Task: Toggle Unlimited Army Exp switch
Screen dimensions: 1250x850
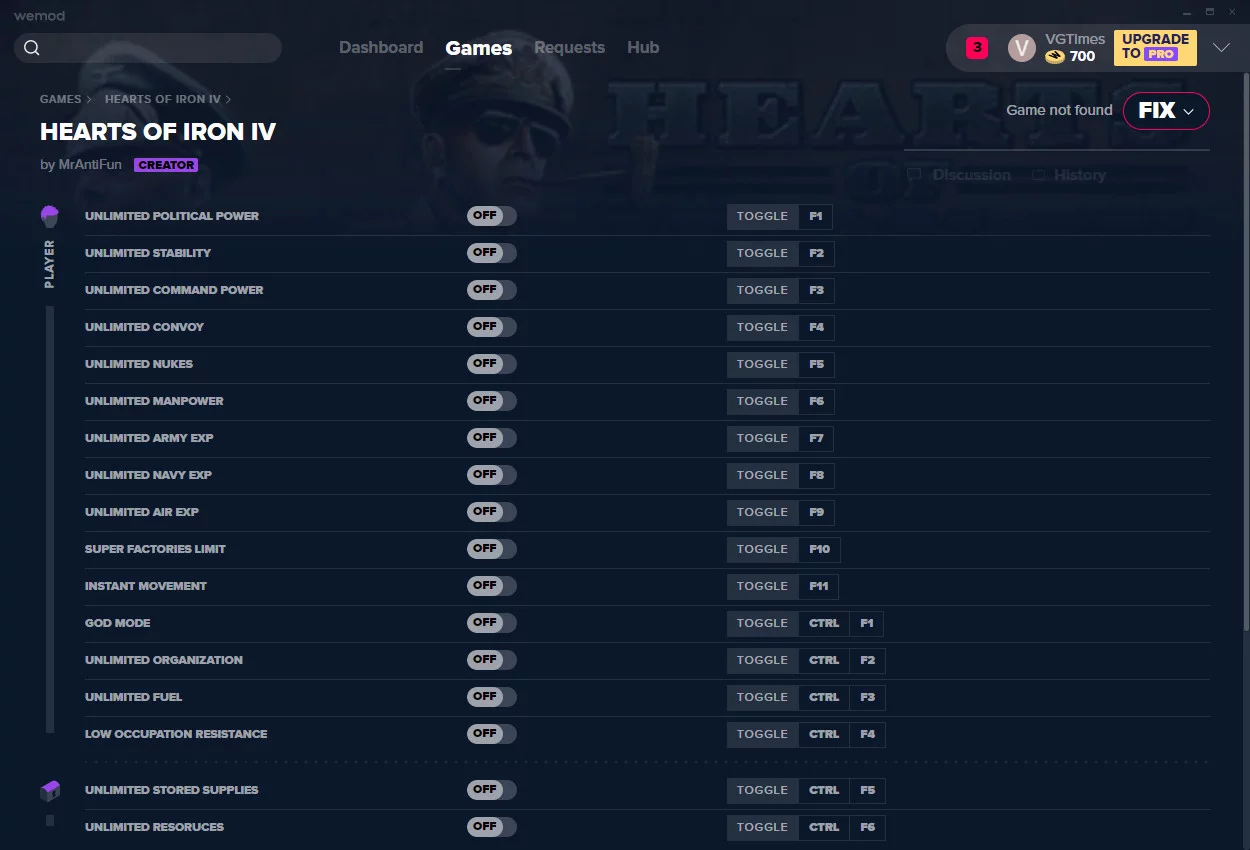Action: pos(492,438)
